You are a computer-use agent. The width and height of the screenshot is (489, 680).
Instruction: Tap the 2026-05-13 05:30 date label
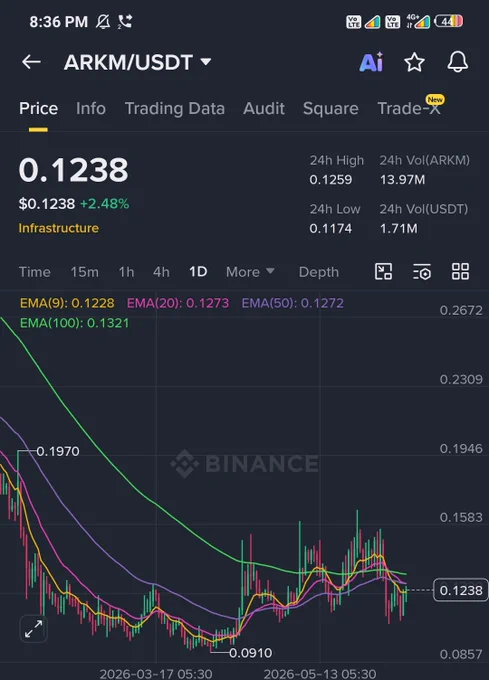[x=320, y=674]
